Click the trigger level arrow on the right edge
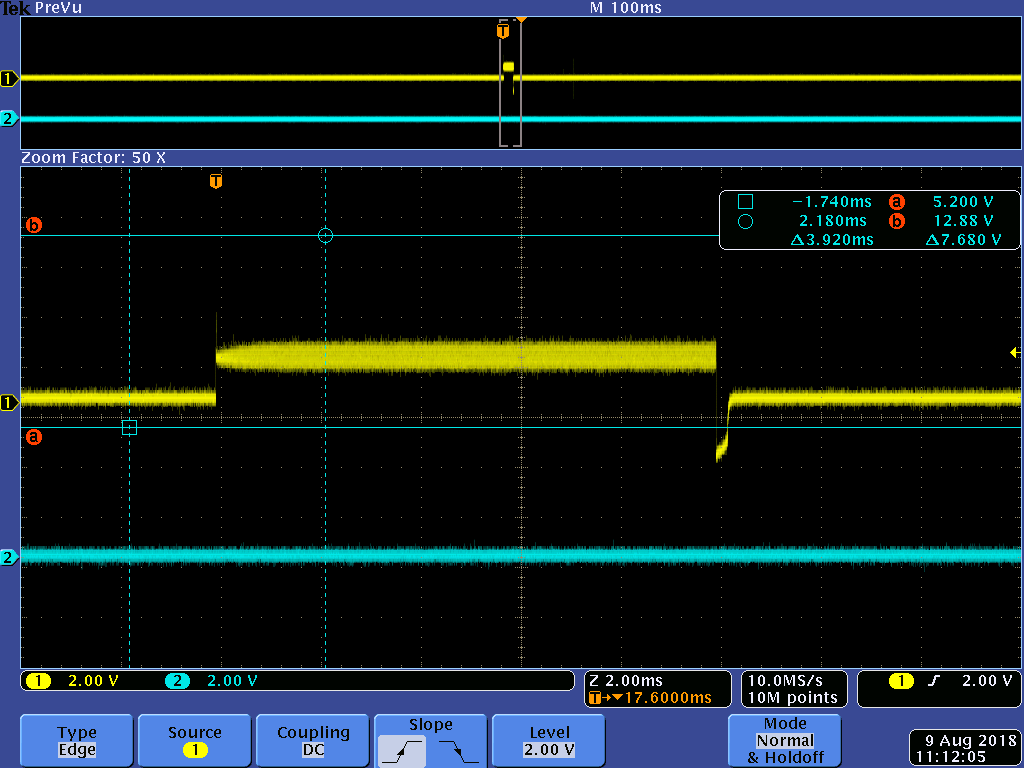Screen dimensions: 1024x768 pos(1015,352)
